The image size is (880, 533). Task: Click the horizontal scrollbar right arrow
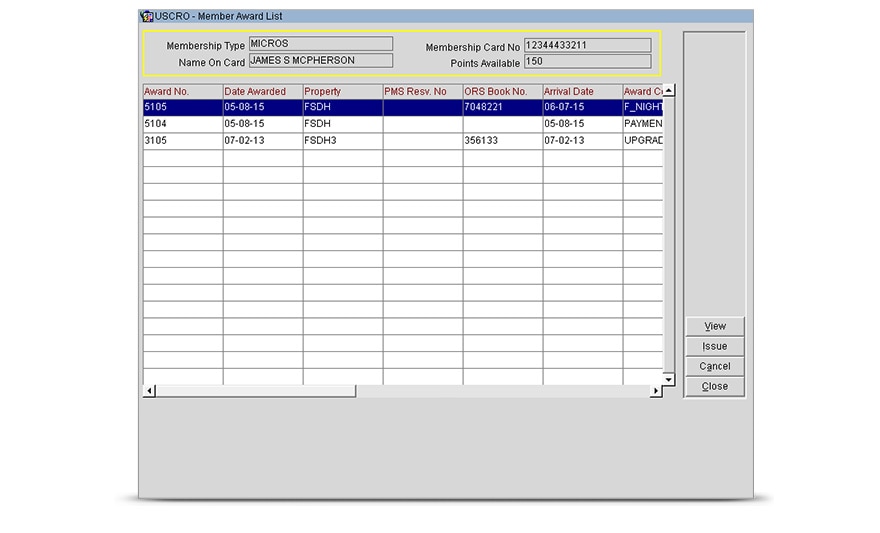(x=656, y=391)
